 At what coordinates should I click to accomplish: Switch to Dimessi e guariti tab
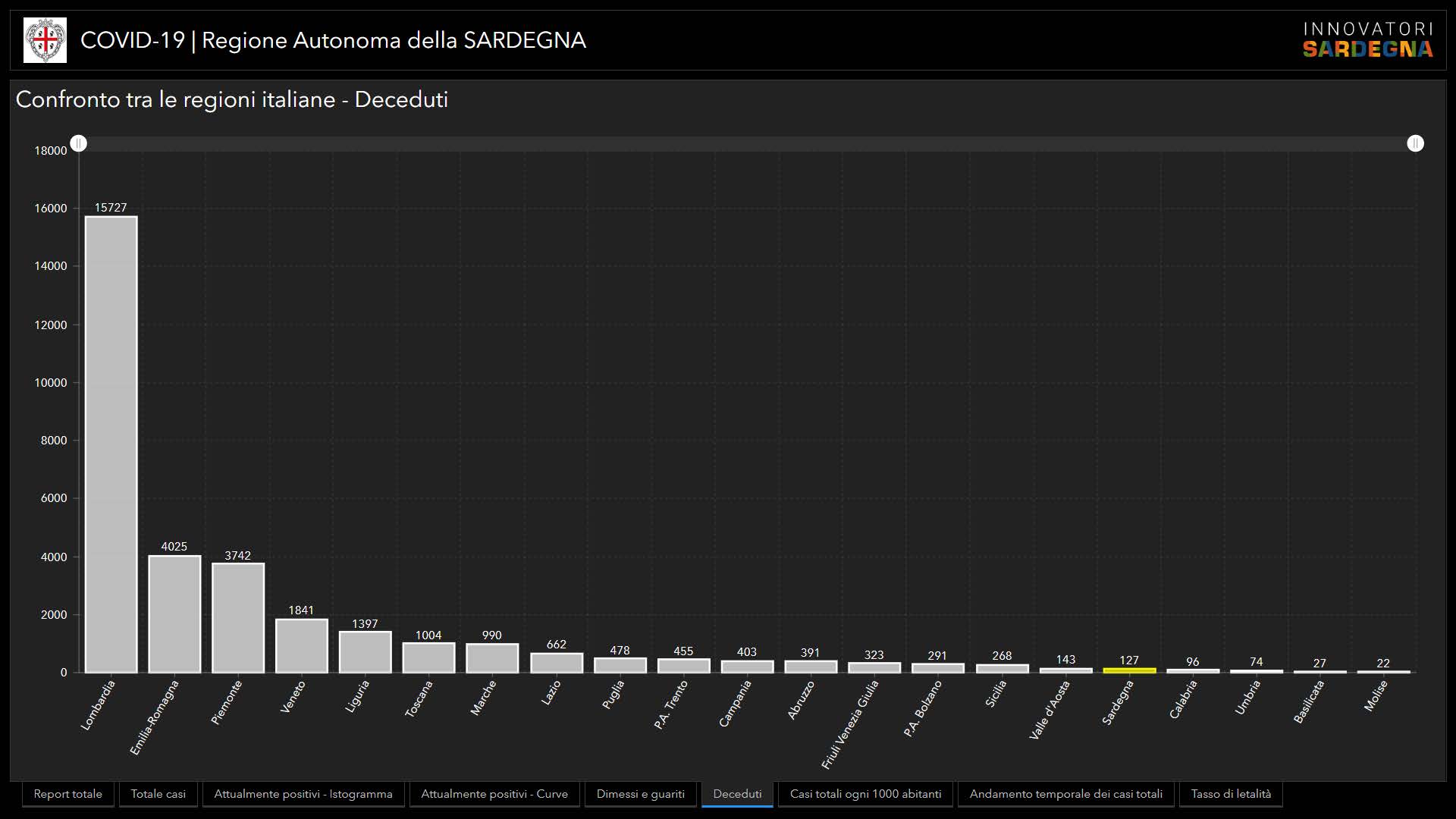pyautogui.click(x=640, y=794)
